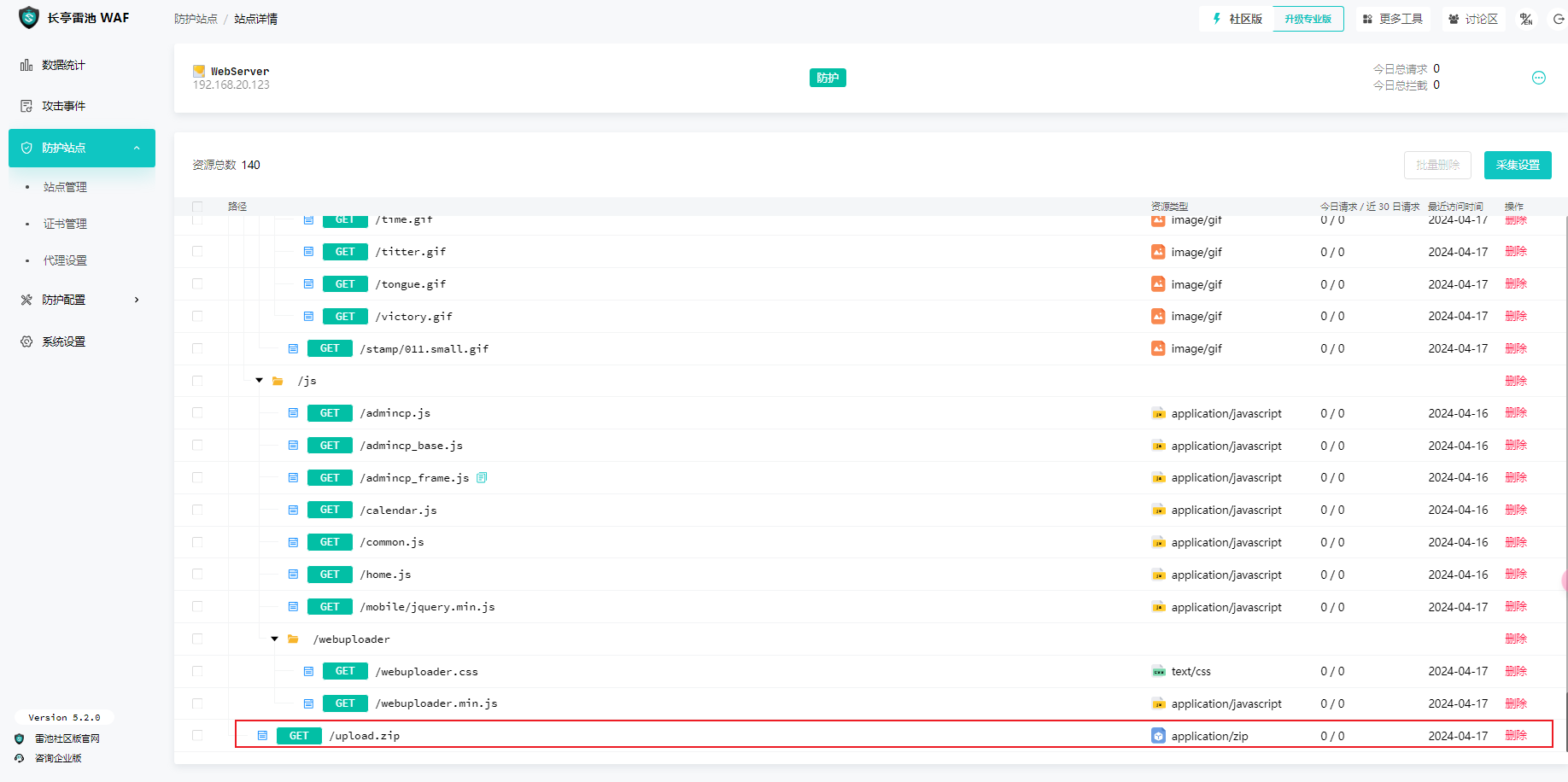Check the box for /upload.zip row
Image resolution: width=1568 pixels, height=782 pixels.
pos(197,735)
